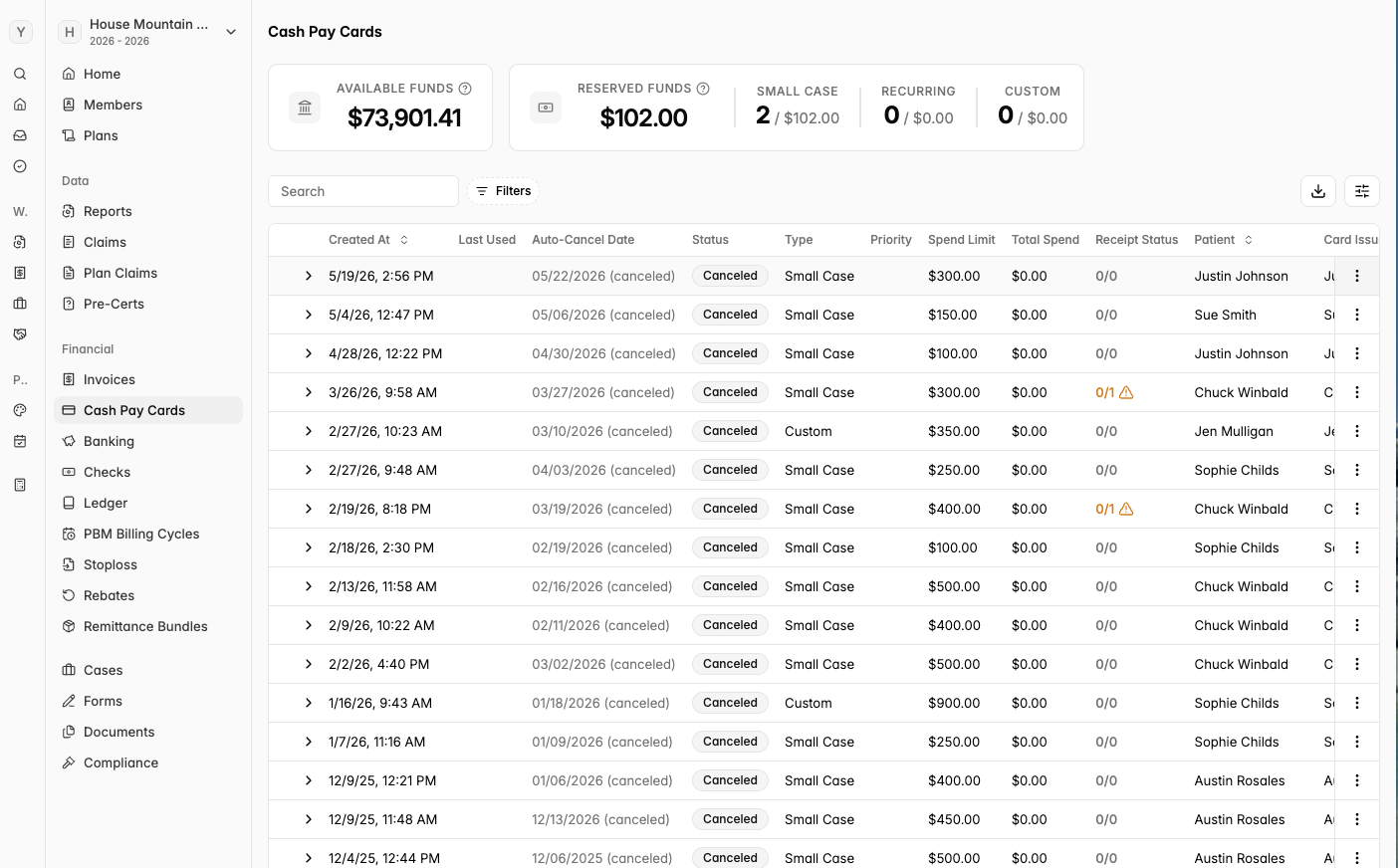Open actions menu for 2/27/26 Jen Mulligan row

pos(1357,431)
